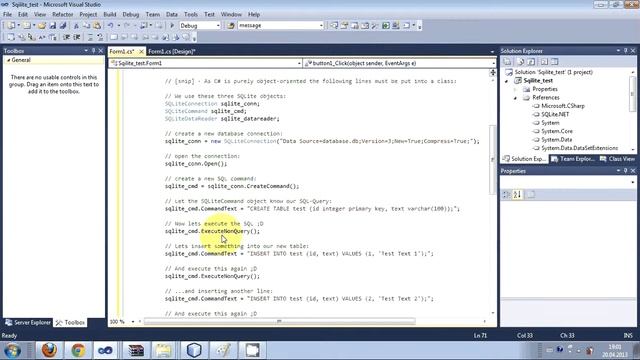This screenshot has height=360, width=640.
Task: Collapse the General group in Toolbox
Action: point(8,60)
